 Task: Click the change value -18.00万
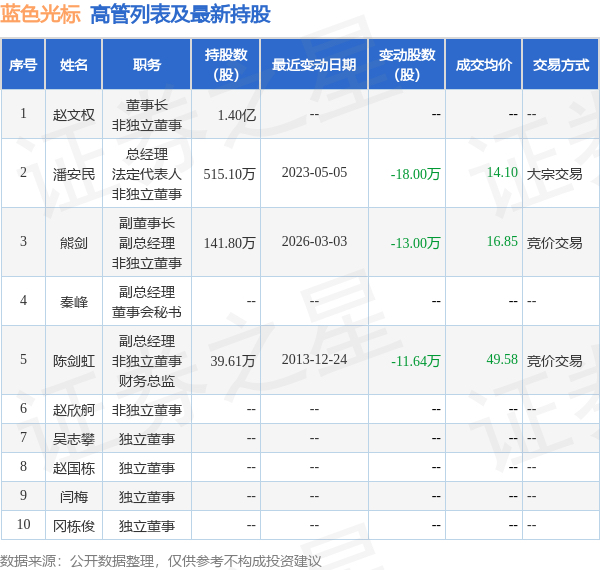(x=415, y=174)
